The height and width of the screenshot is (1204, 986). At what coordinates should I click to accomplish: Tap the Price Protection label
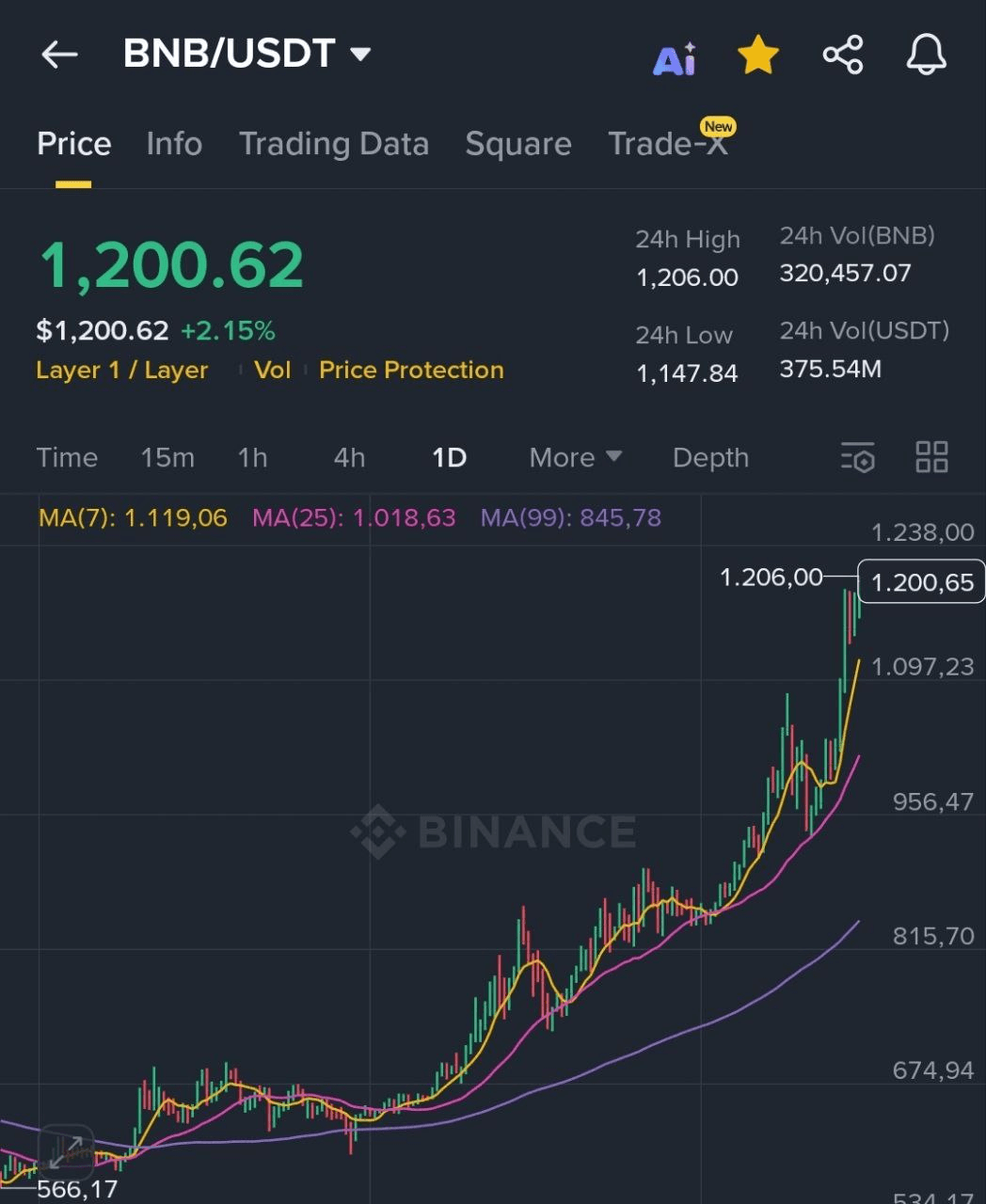coord(411,370)
